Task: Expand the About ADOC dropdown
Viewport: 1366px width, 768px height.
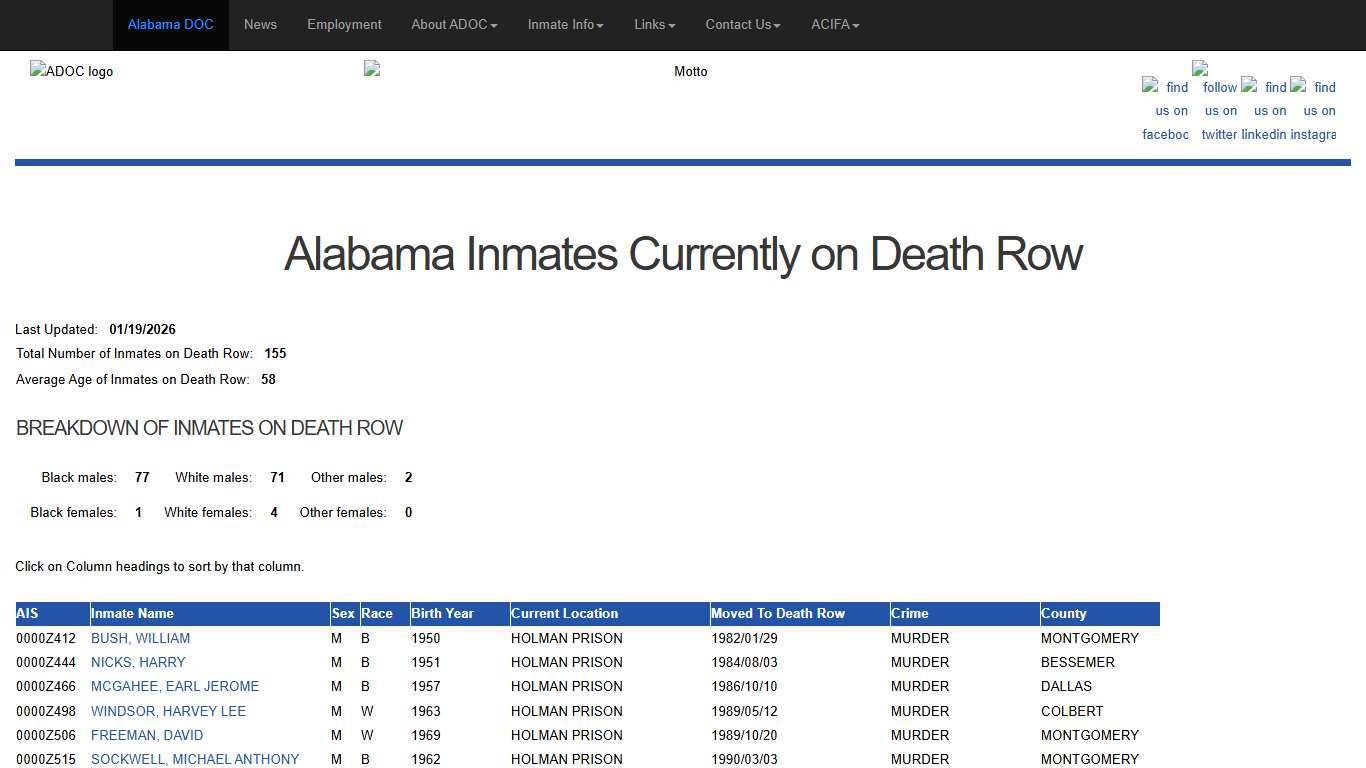Action: pos(454,25)
